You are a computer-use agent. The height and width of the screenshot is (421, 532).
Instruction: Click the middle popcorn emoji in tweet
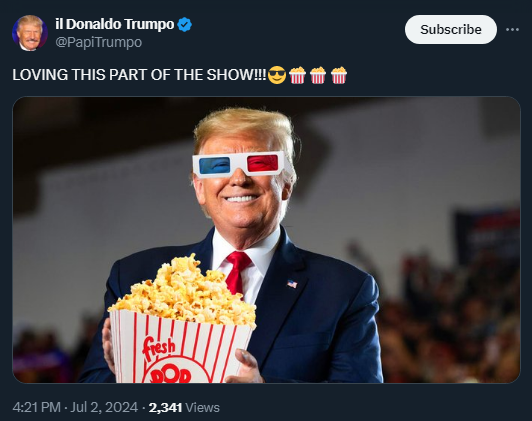click(318, 75)
